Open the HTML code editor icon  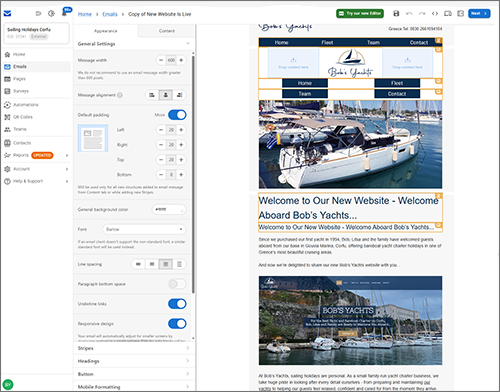click(435, 13)
